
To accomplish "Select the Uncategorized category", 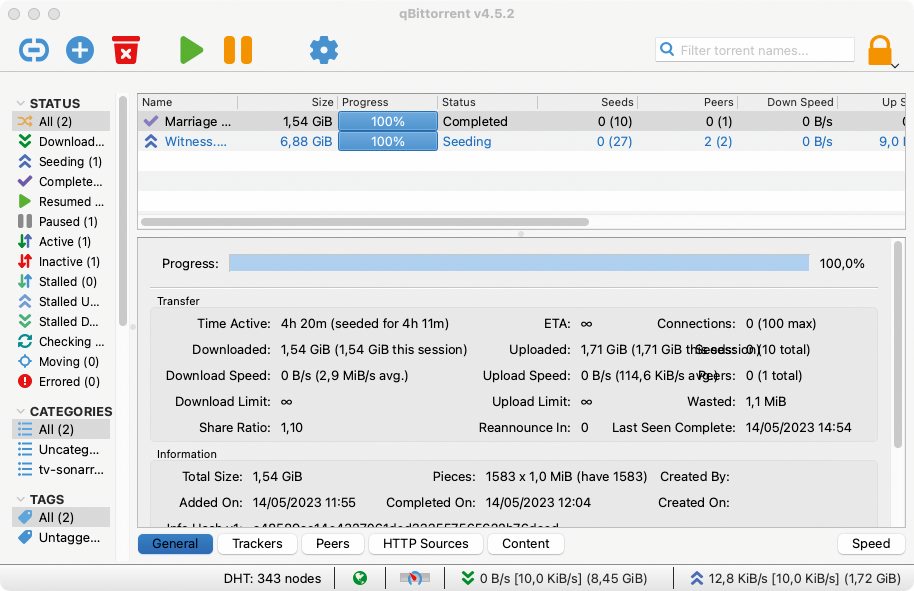I will (x=61, y=449).
